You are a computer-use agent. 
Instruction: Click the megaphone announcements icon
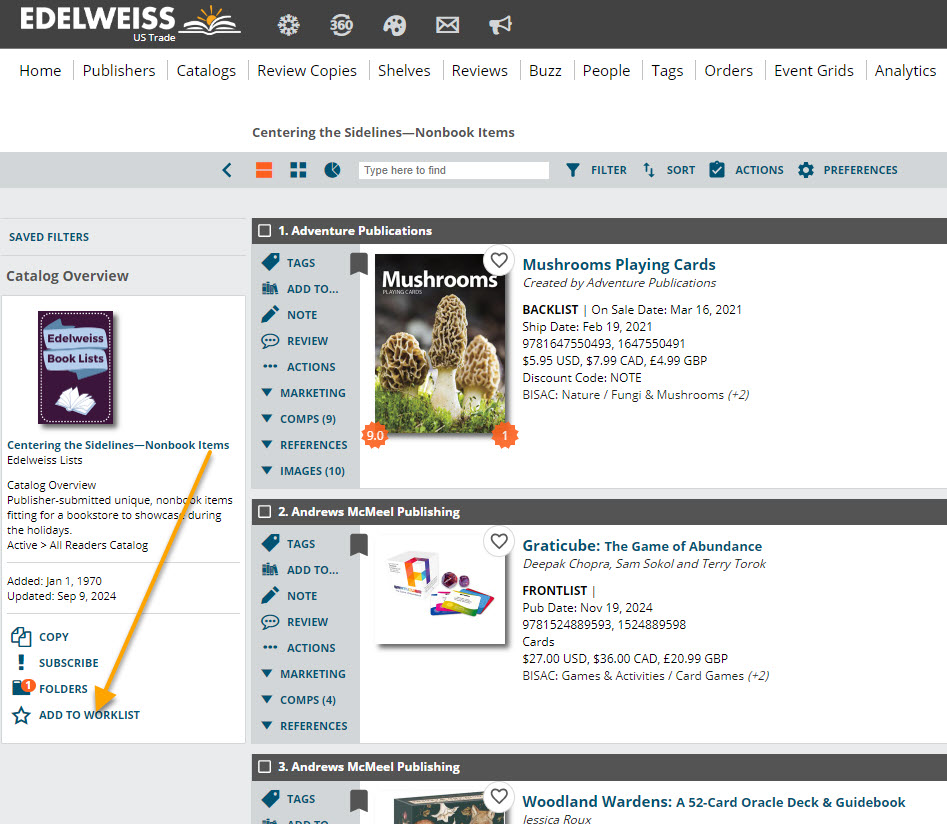(x=500, y=25)
